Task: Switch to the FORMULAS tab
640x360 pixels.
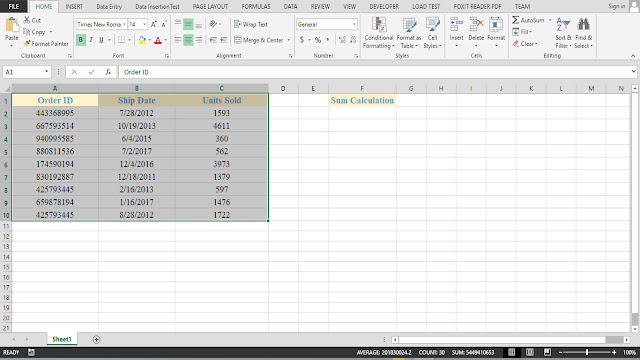Action: [x=256, y=7]
